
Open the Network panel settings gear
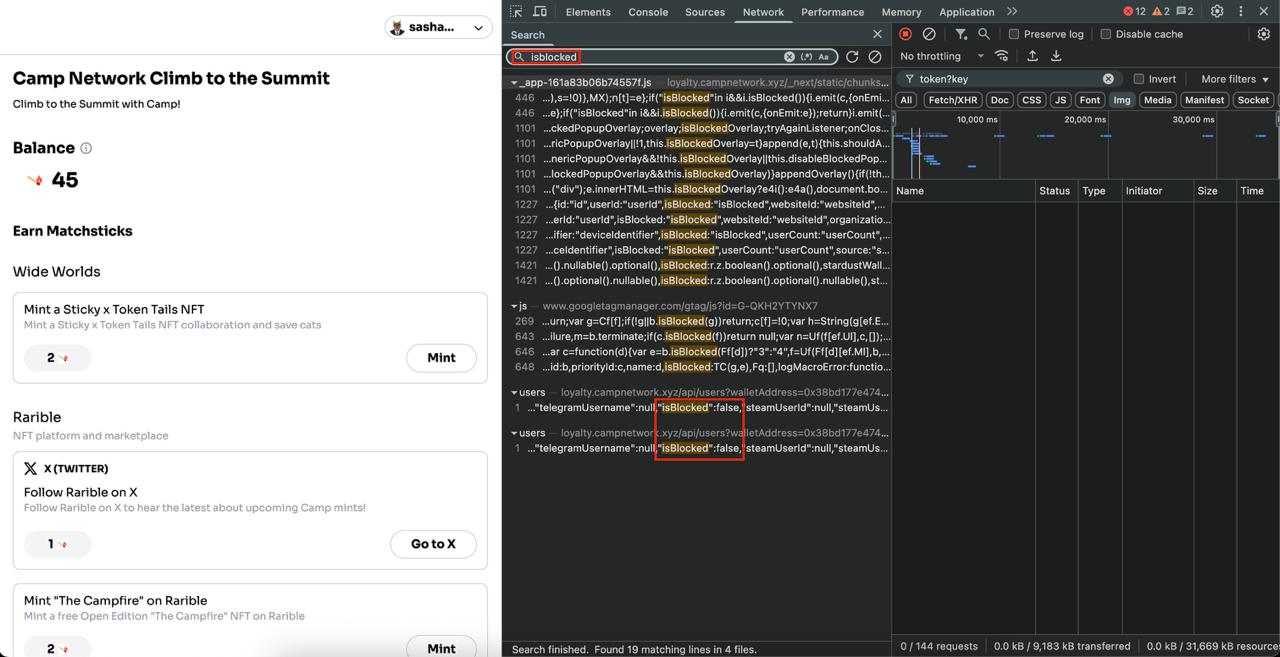point(1264,34)
